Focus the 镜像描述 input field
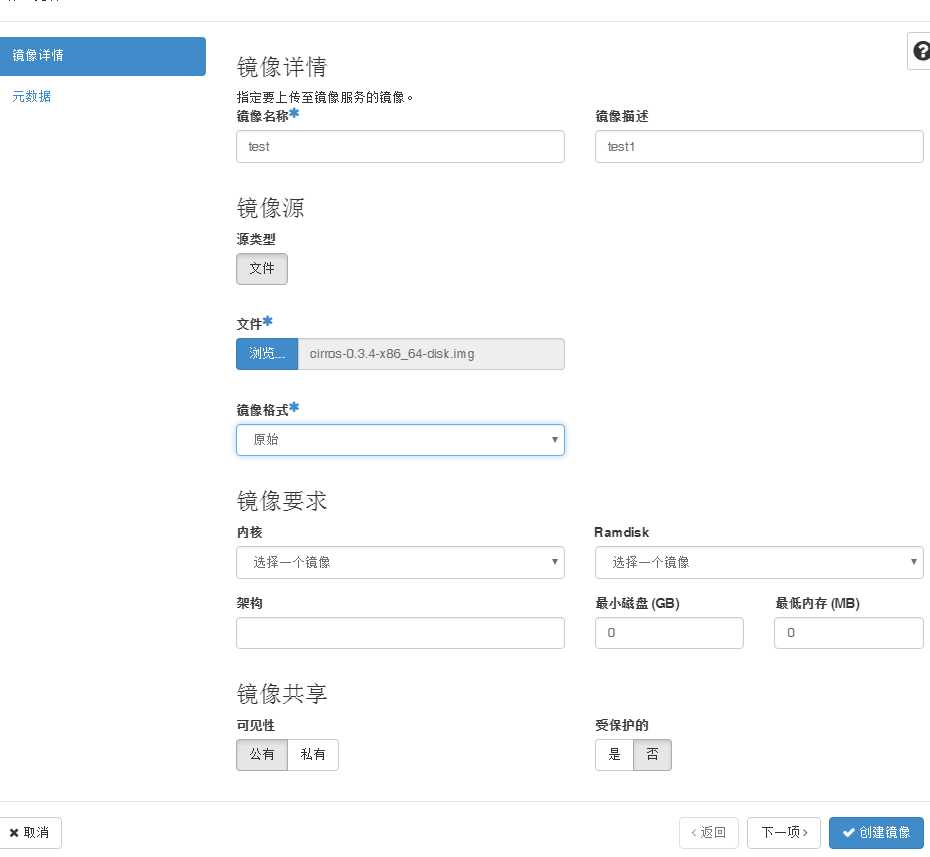The height and width of the screenshot is (857, 930). coord(759,146)
